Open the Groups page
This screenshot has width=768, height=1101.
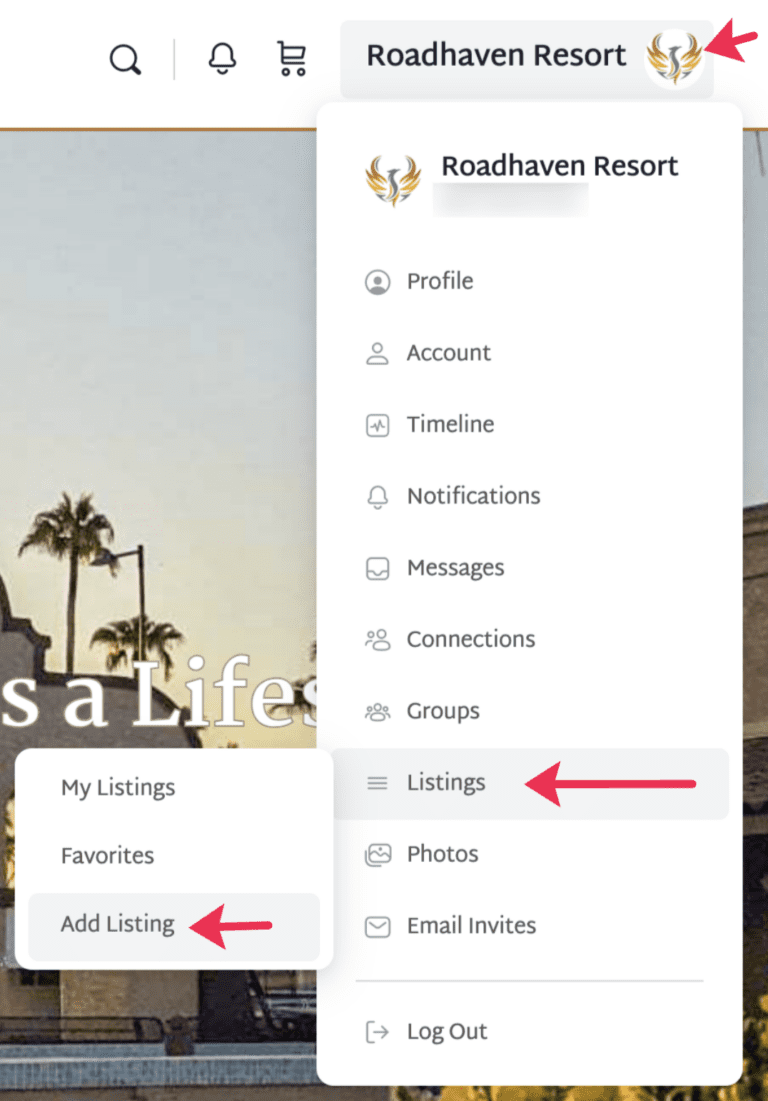444,712
